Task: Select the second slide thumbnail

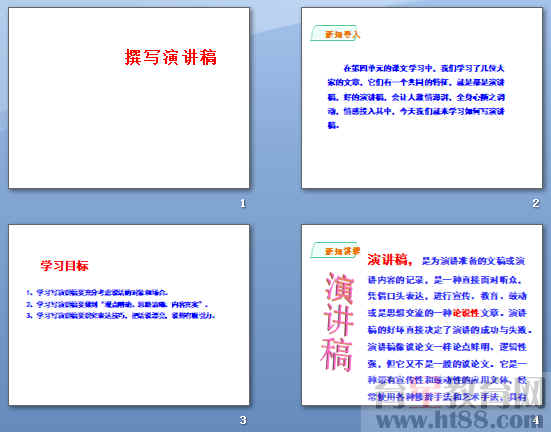Action: click(422, 98)
